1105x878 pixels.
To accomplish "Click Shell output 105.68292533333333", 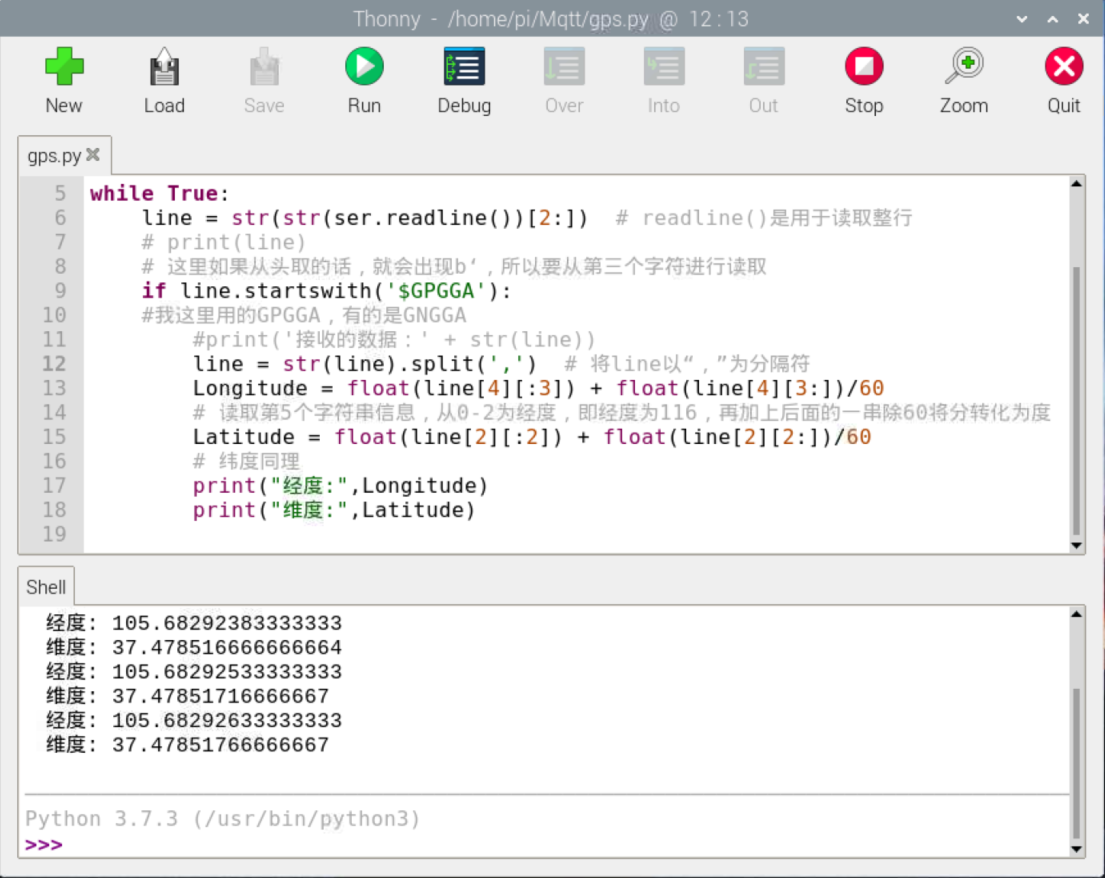I will (x=226, y=672).
